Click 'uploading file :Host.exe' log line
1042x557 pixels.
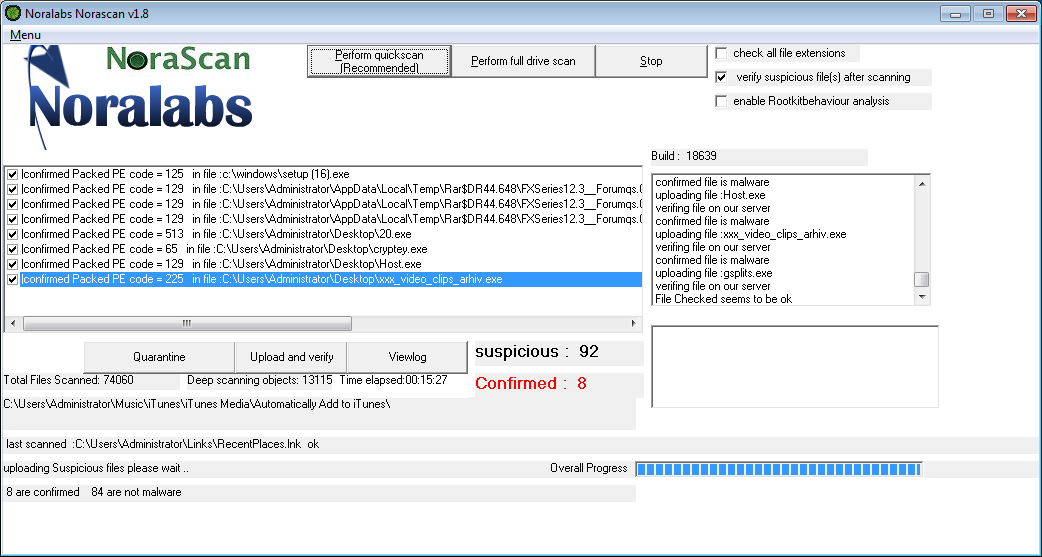click(x=710, y=195)
